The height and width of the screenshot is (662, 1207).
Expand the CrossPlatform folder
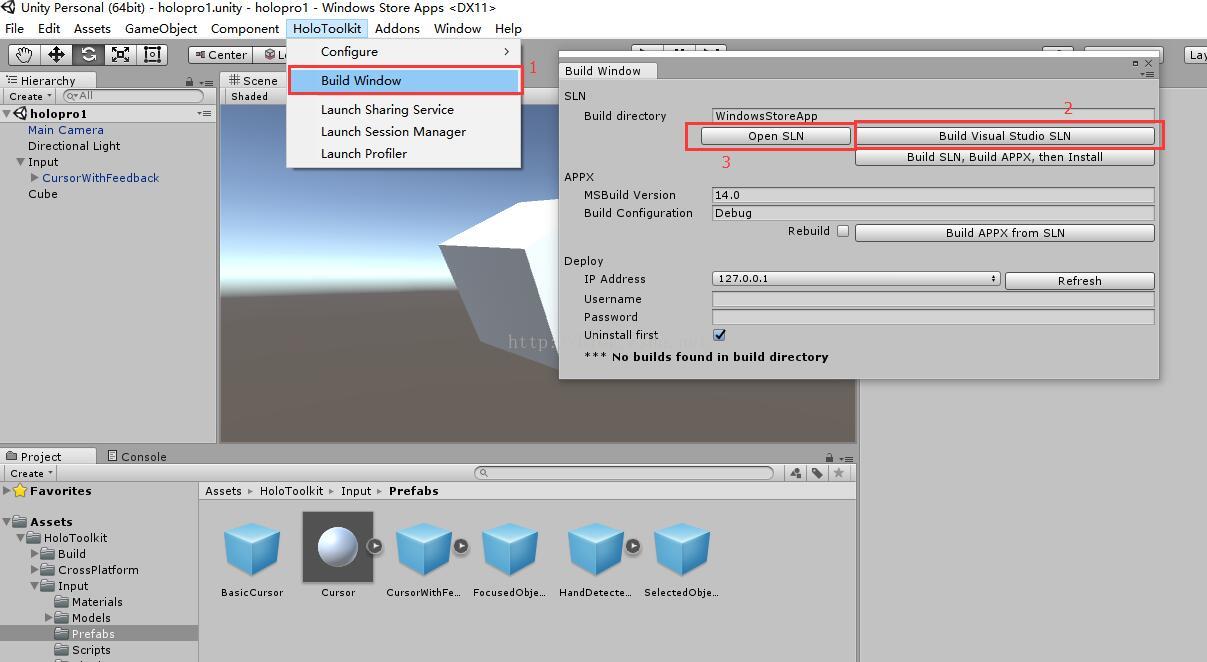click(35, 570)
